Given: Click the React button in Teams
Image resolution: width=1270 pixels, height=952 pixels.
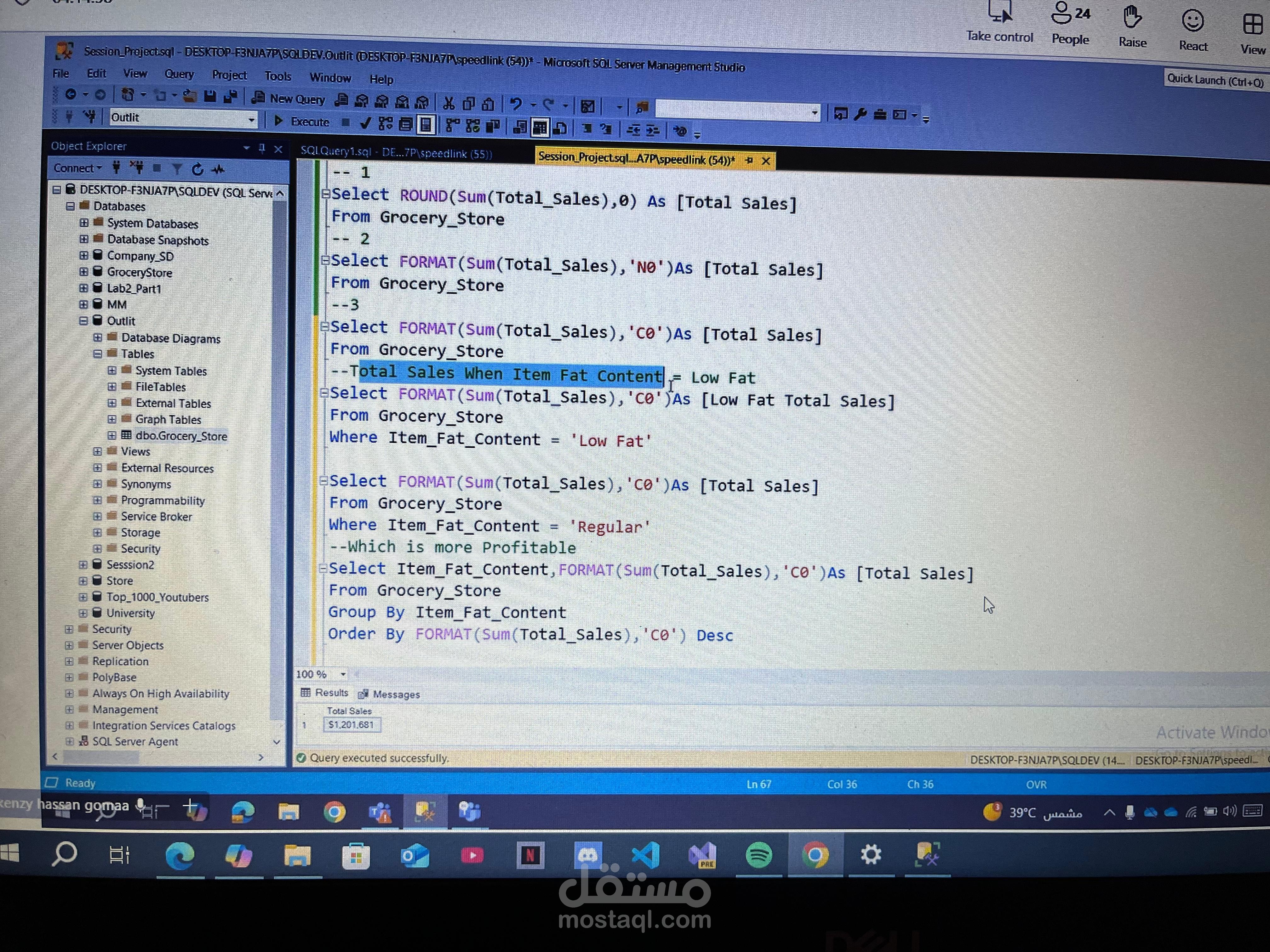Looking at the screenshot, I should 1193,31.
